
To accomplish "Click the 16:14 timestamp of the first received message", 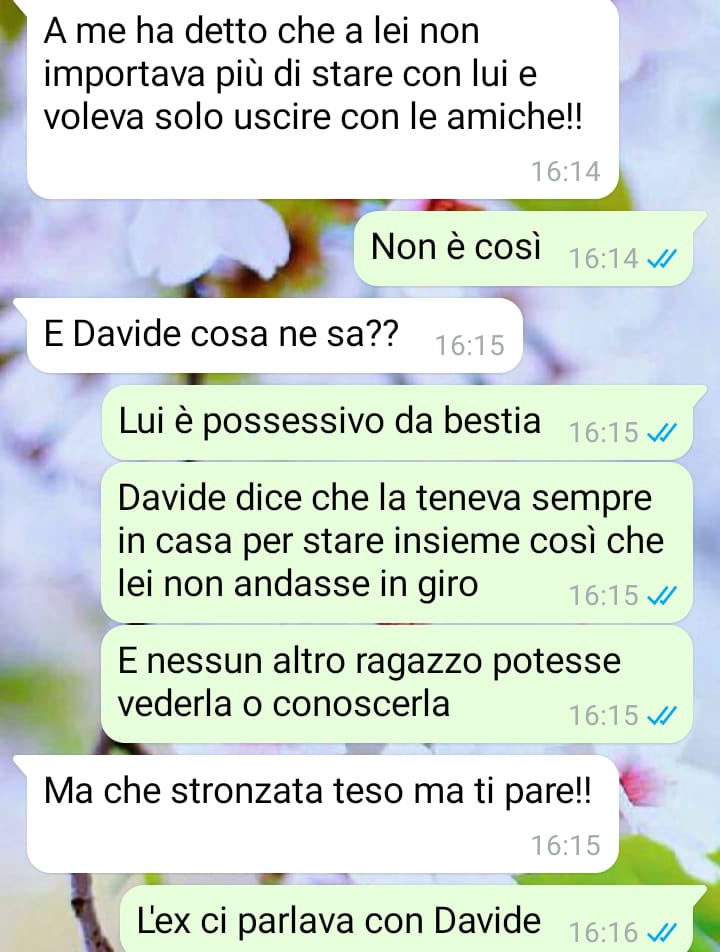I will 566,172.
